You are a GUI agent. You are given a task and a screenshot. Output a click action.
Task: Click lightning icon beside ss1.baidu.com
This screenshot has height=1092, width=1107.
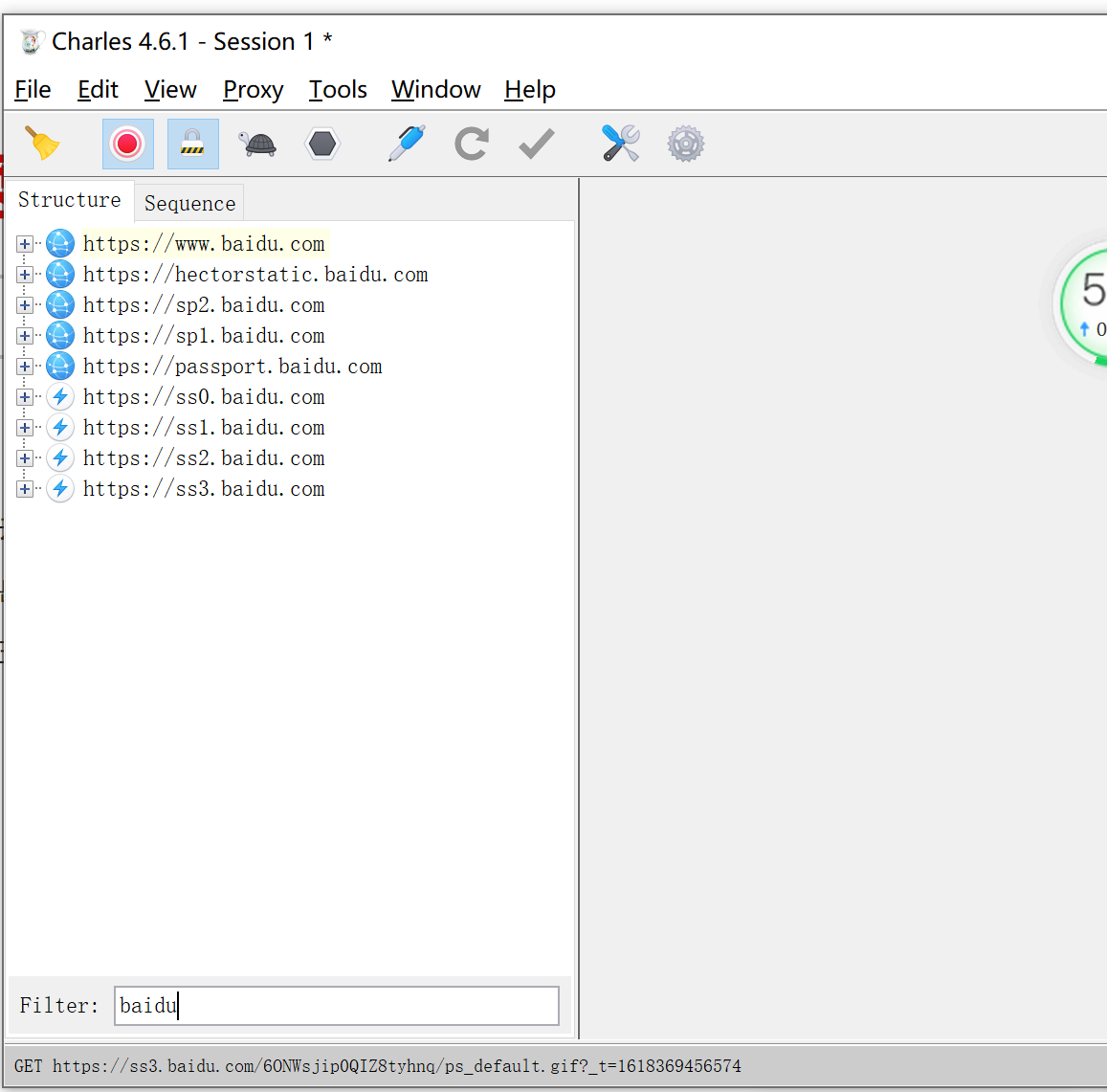(x=60, y=428)
